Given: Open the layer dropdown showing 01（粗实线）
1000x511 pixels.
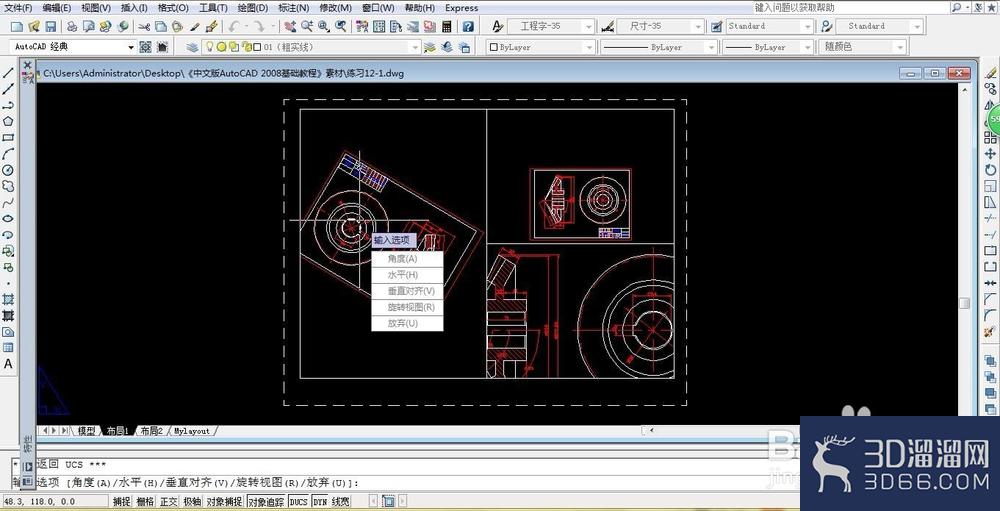Looking at the screenshot, I should point(311,47).
